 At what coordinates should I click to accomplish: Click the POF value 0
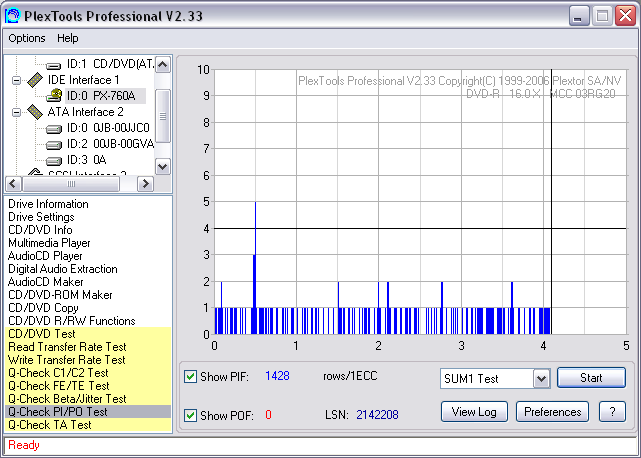pyautogui.click(x=268, y=415)
